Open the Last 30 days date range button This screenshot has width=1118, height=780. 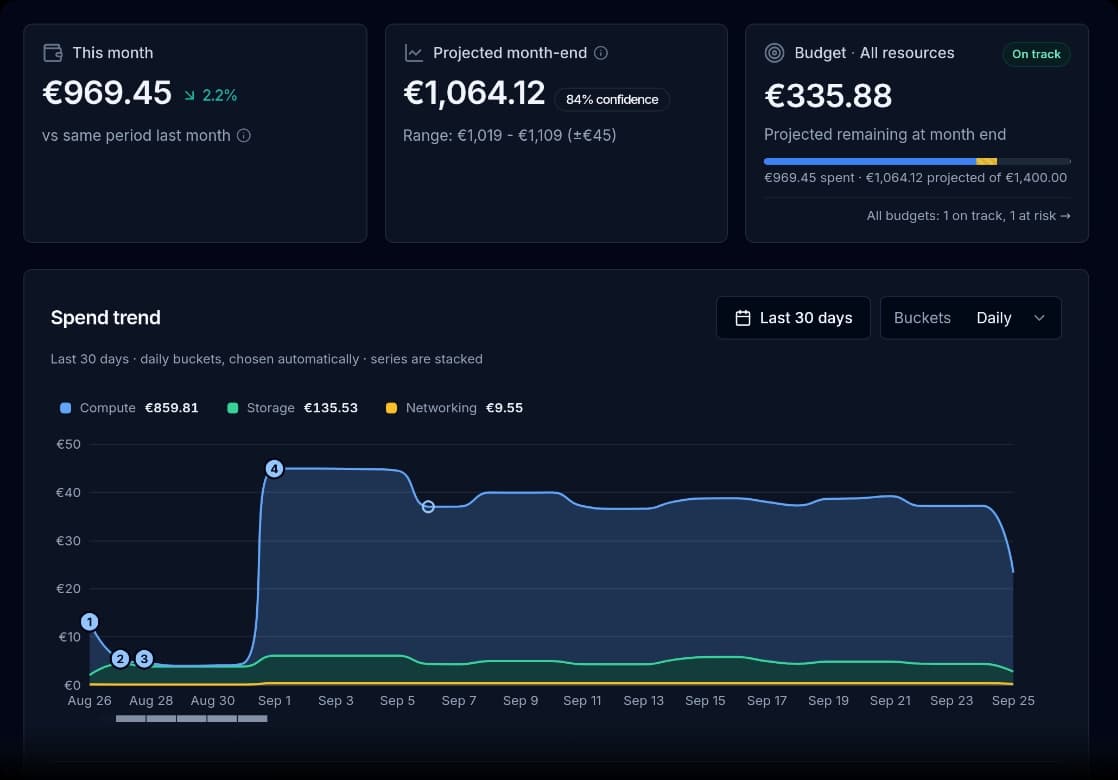793,318
